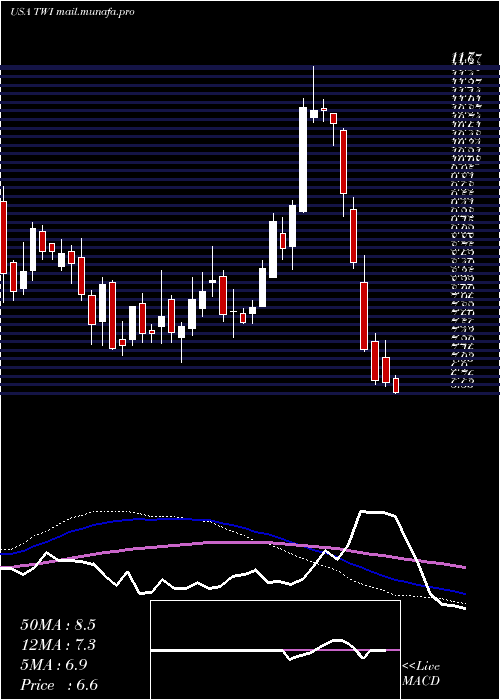The image size is (500, 700).
Task: Click the Price : 6.6 label
Action: click(59, 685)
